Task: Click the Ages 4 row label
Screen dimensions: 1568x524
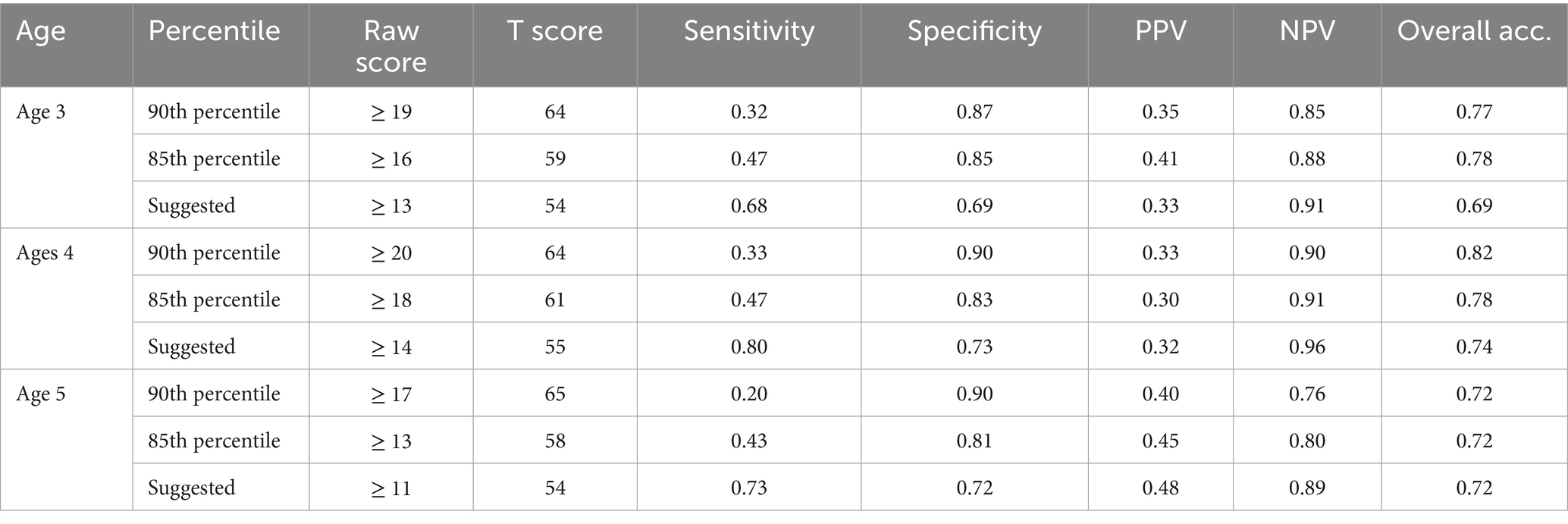Action: [x=45, y=253]
